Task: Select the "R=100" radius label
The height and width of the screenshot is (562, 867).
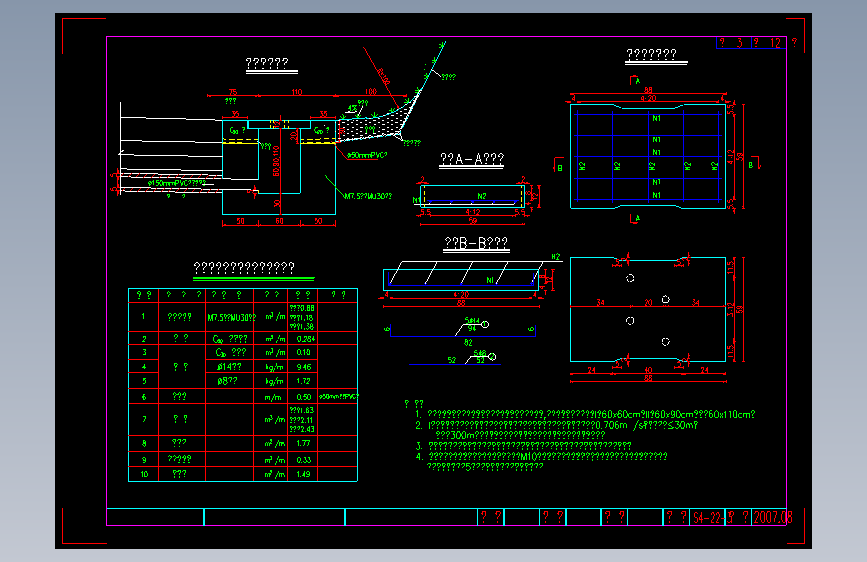Action: [x=384, y=77]
